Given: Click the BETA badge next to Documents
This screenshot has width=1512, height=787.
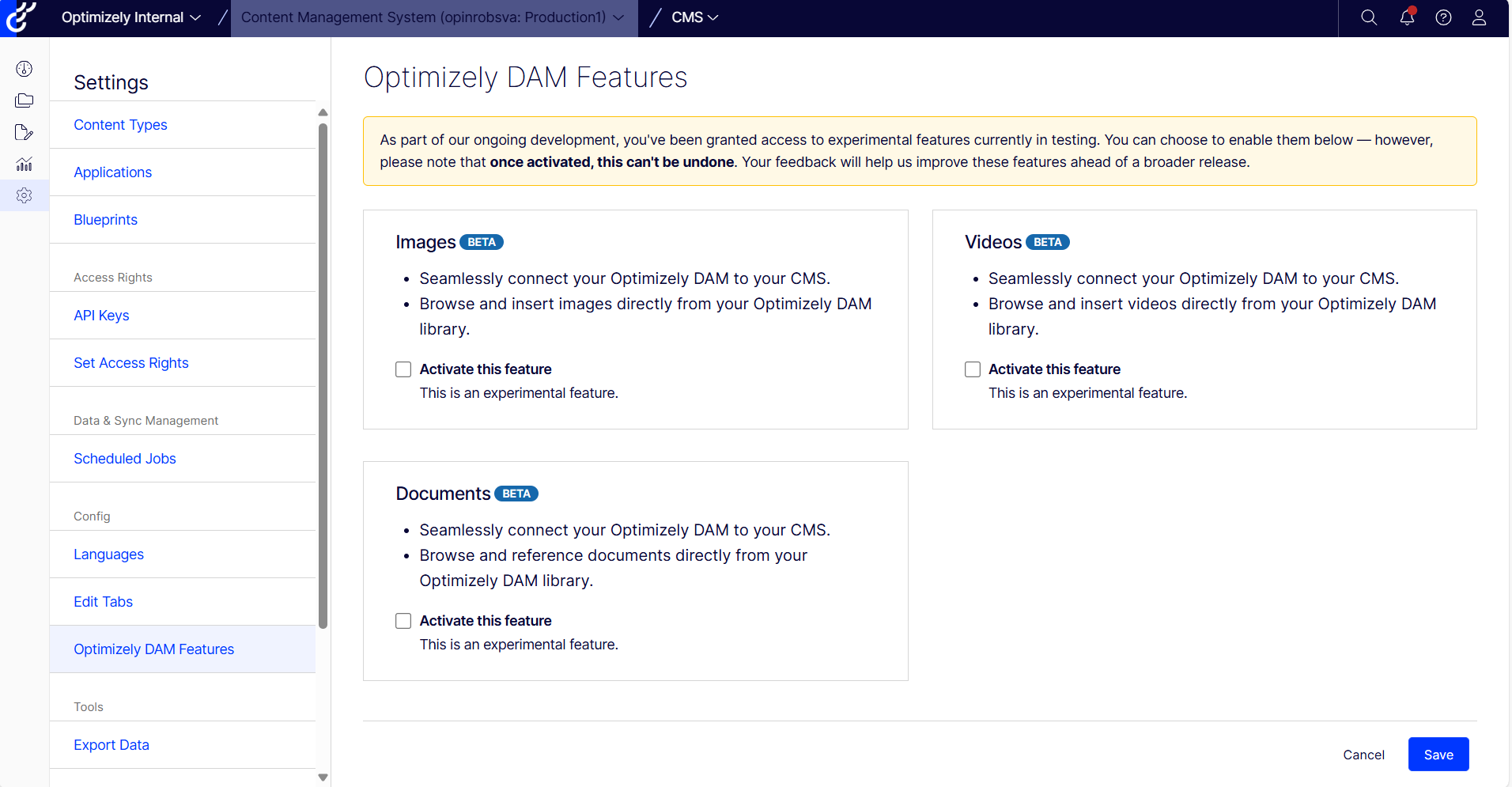Looking at the screenshot, I should [x=516, y=494].
